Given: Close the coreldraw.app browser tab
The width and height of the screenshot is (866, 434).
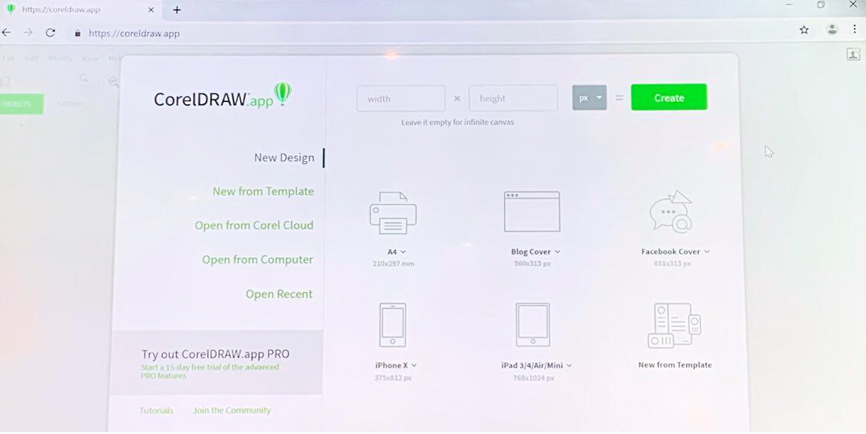Looking at the screenshot, I should point(151,10).
